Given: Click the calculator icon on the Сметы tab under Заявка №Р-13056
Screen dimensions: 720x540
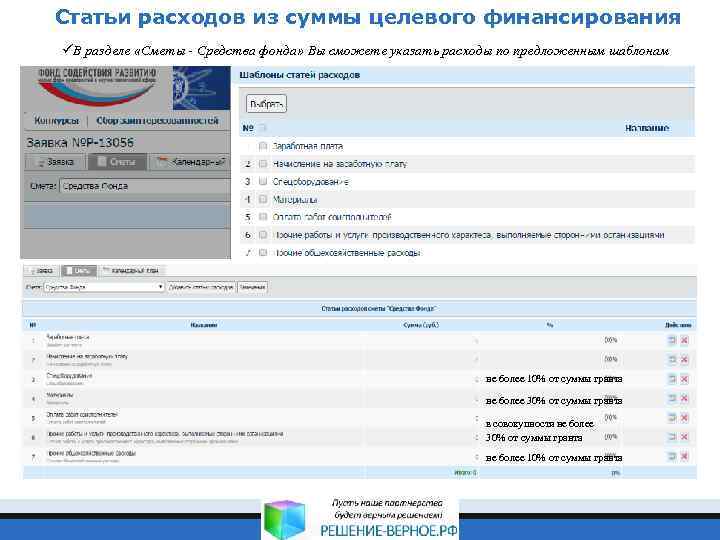Looking at the screenshot, I should click(102, 162).
